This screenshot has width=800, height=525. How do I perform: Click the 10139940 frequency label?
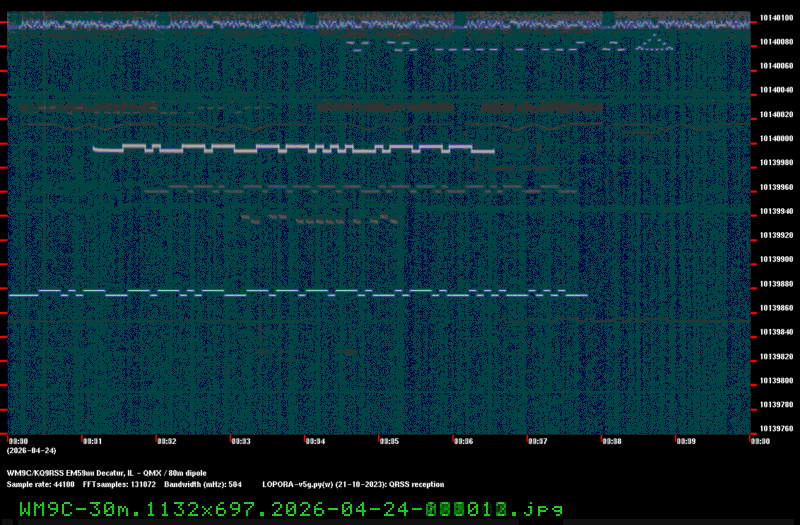777,211
